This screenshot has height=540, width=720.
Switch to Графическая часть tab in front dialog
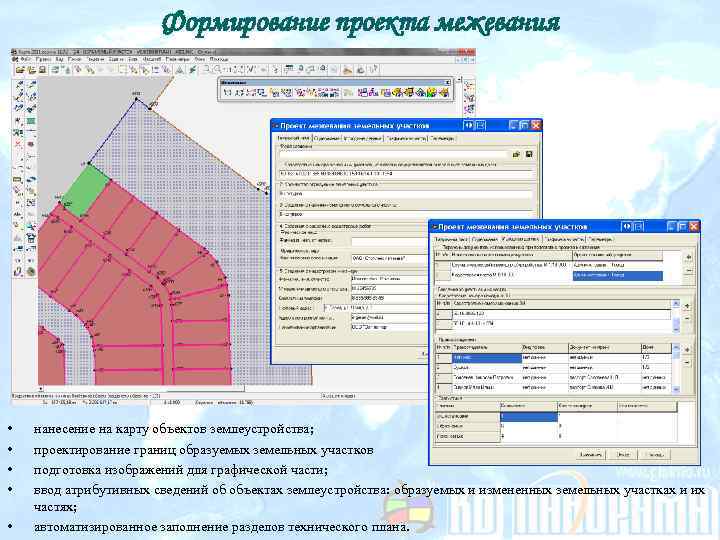(x=565, y=239)
